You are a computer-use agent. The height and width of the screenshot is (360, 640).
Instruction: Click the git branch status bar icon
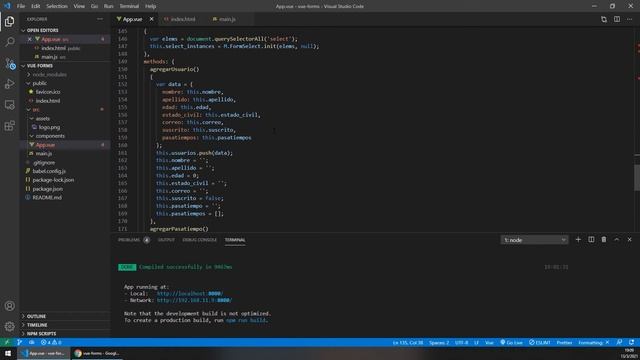pyautogui.click(x=19, y=342)
